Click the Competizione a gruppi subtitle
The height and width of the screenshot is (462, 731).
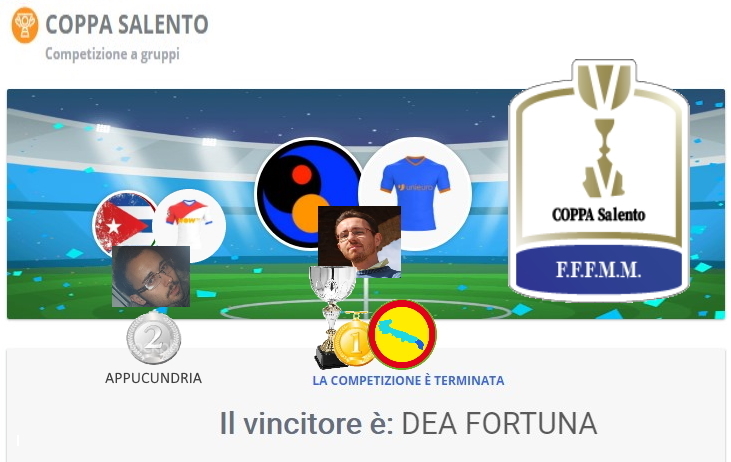tap(112, 54)
